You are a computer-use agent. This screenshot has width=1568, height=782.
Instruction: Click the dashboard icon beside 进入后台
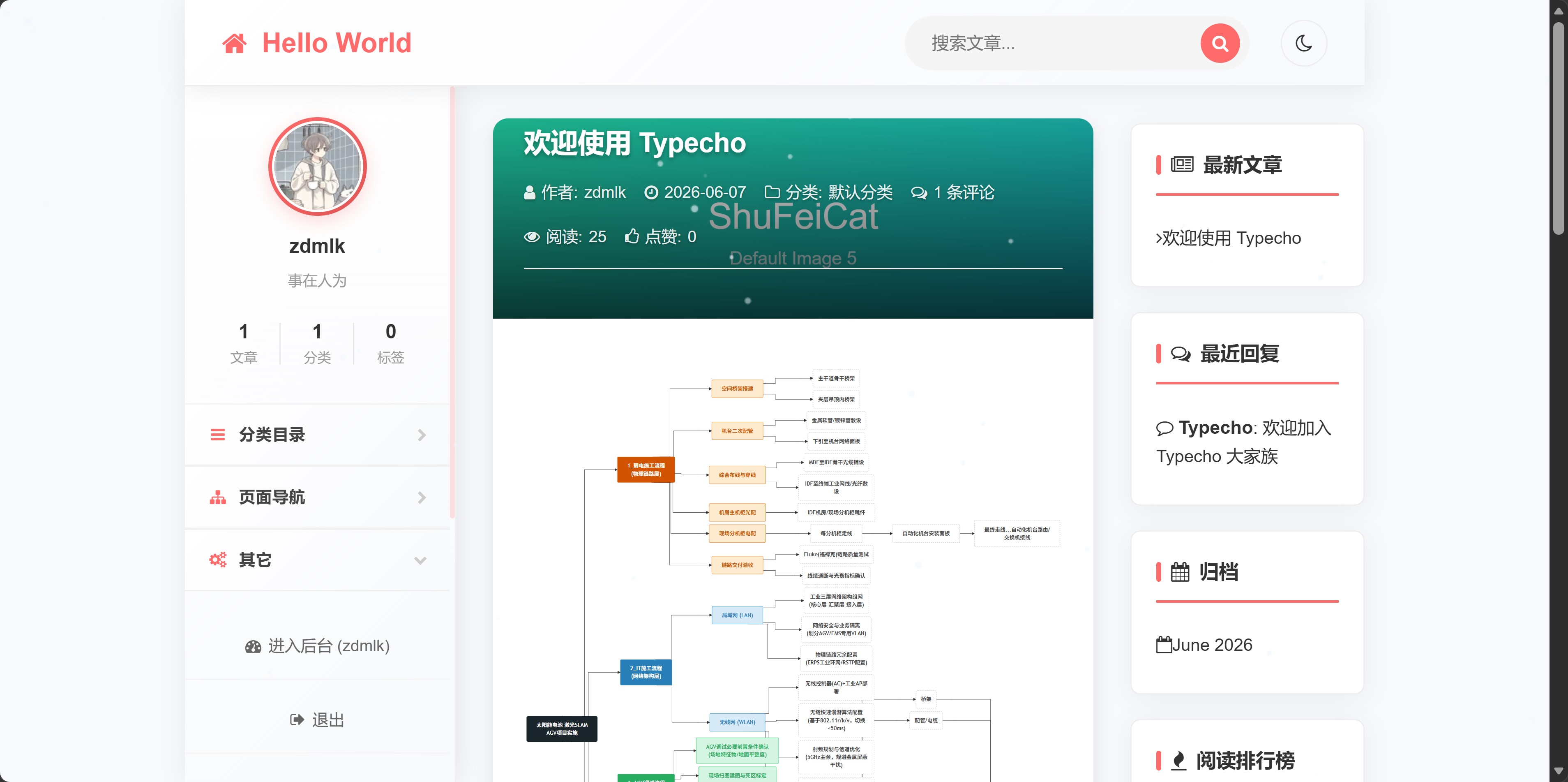tap(253, 646)
